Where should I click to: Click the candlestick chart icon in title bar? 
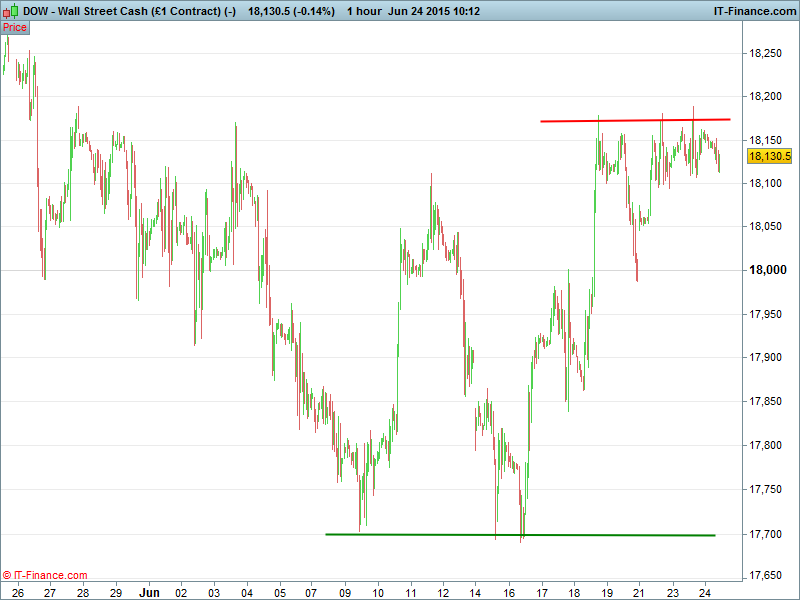pos(11,11)
